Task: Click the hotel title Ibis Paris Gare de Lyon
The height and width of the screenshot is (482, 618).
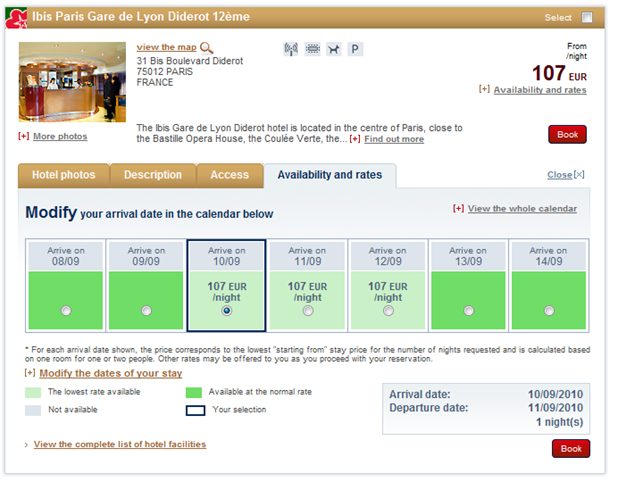Action: tap(141, 17)
